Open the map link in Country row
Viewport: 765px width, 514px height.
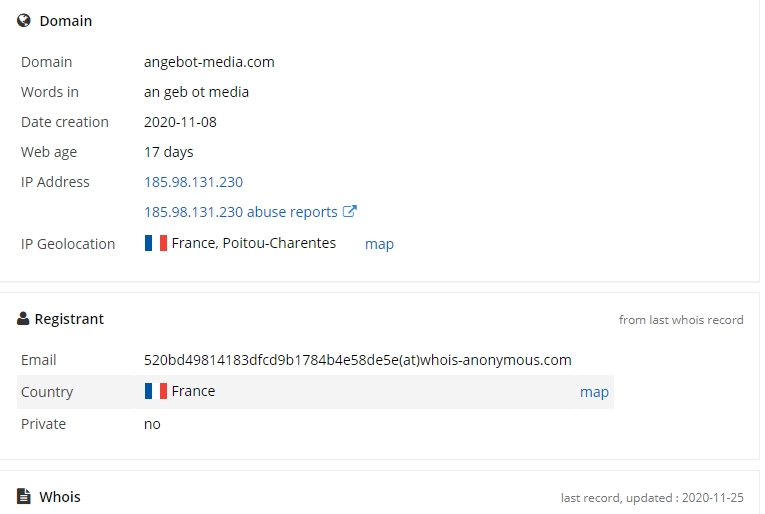(594, 392)
